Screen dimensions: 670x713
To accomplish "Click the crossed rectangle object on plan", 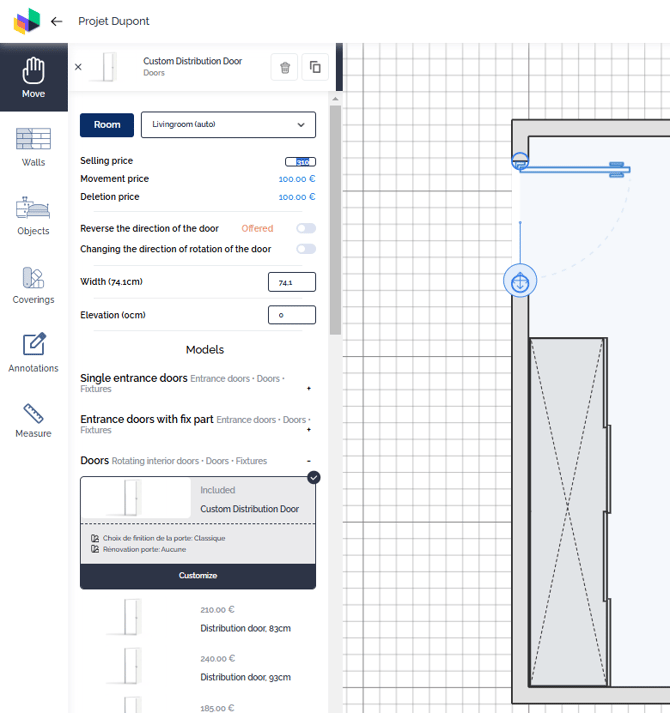I will (568, 512).
